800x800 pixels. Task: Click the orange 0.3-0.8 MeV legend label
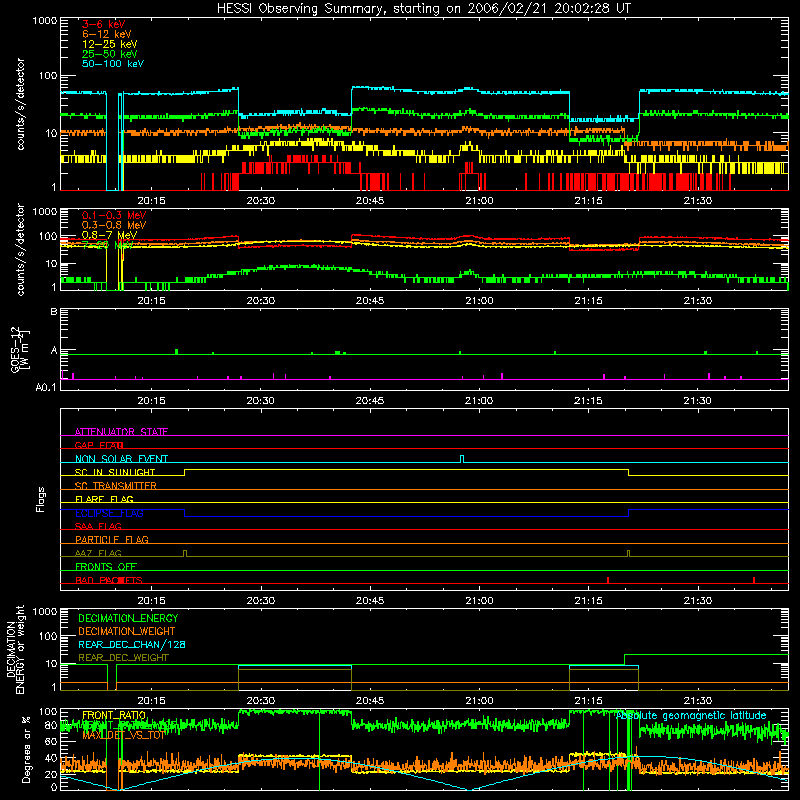click(x=114, y=225)
